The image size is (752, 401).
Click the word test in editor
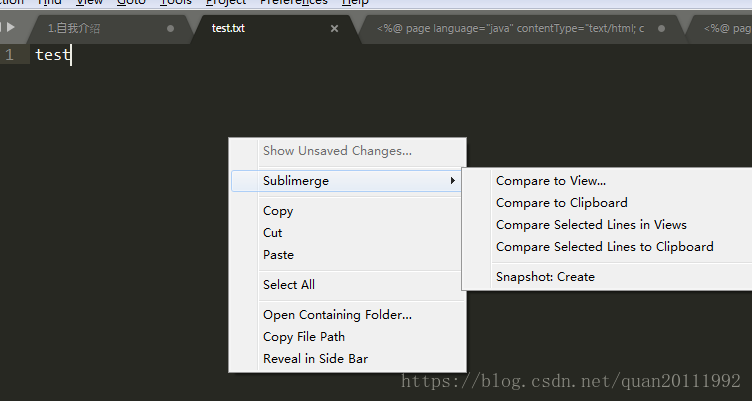tap(53, 55)
